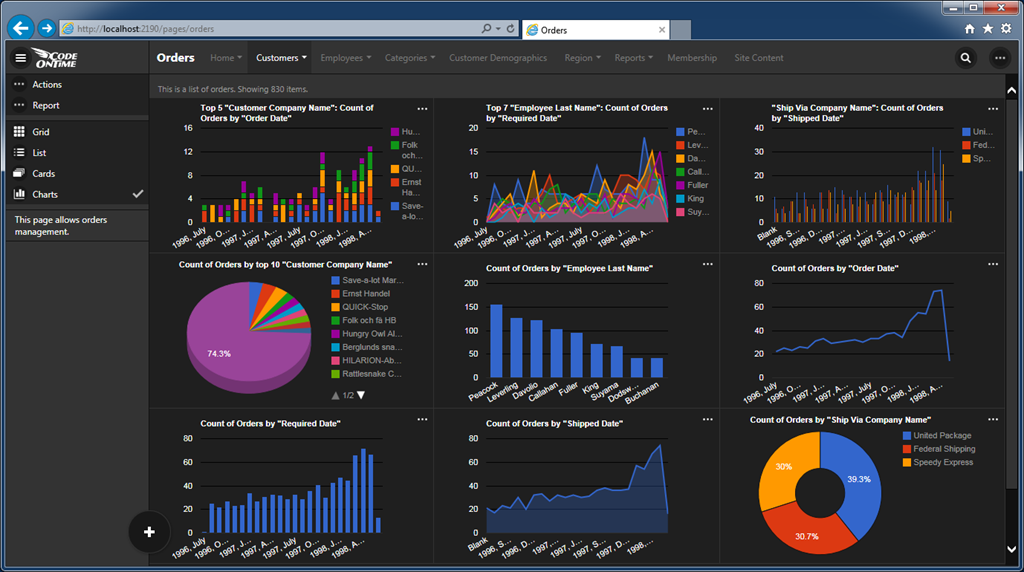Screen dimensions: 1024x572
Task: Toggle the Charts view checkmark
Action: 138,194
